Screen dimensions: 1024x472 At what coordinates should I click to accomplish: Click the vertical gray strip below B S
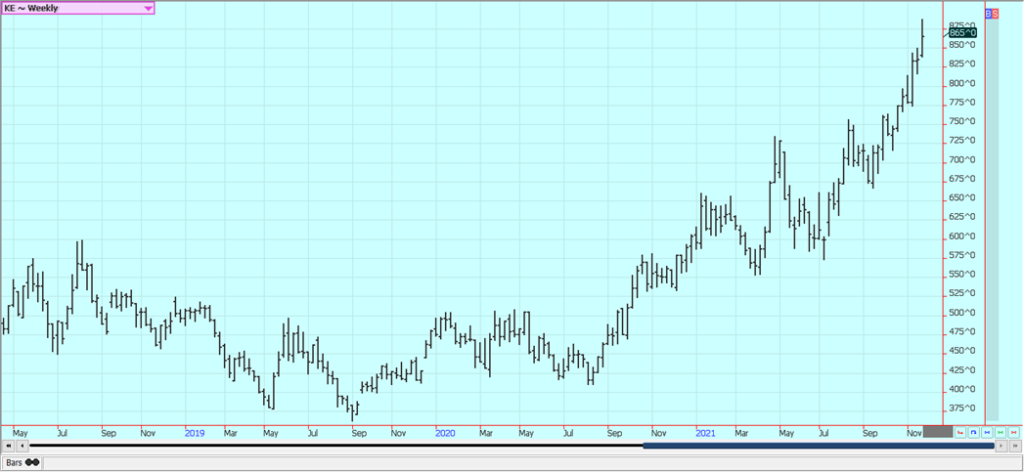(x=992, y=219)
